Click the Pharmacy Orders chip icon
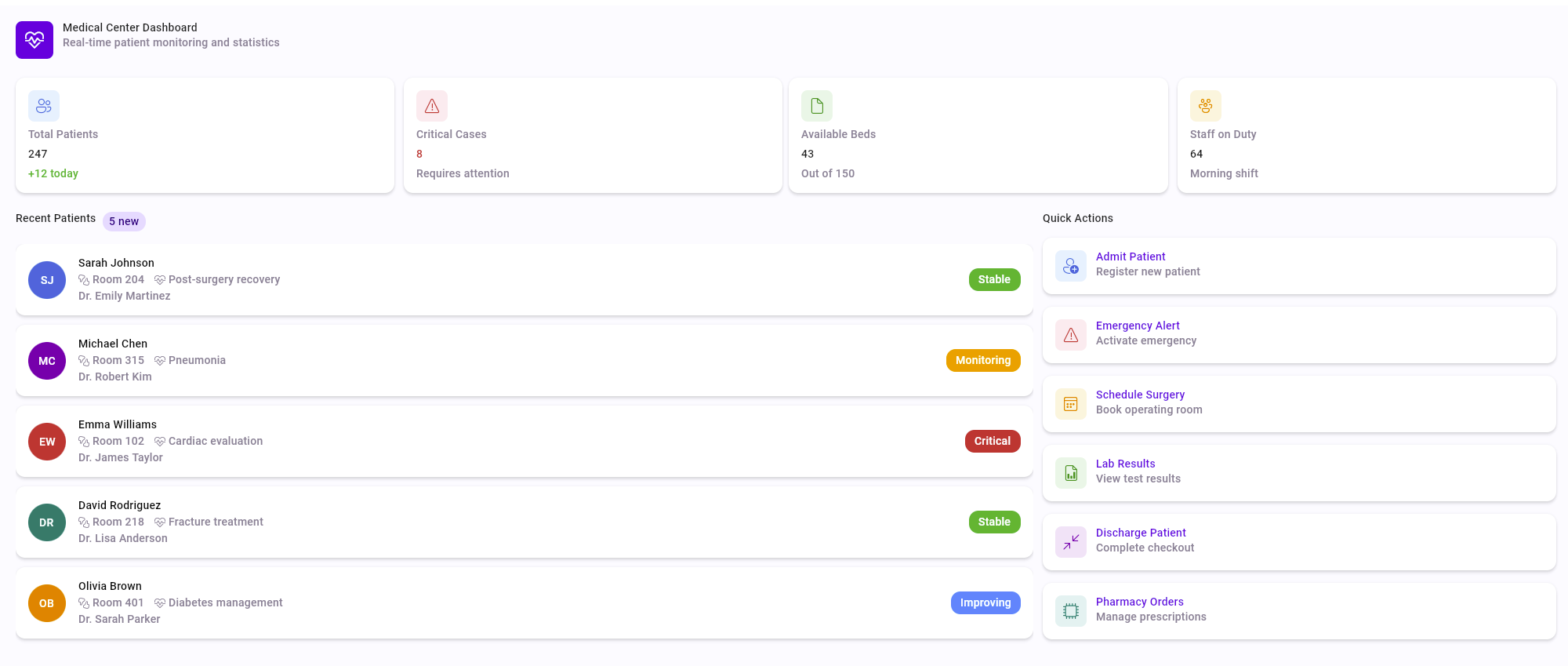This screenshot has height=666, width=1568. (1071, 612)
